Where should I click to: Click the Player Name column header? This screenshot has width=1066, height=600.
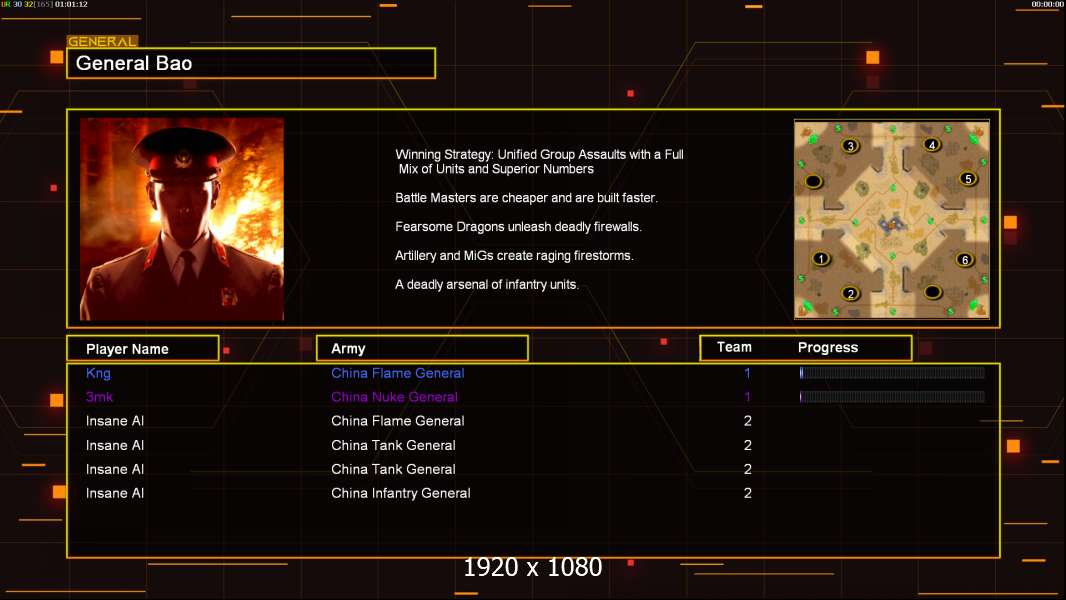pyautogui.click(x=143, y=349)
